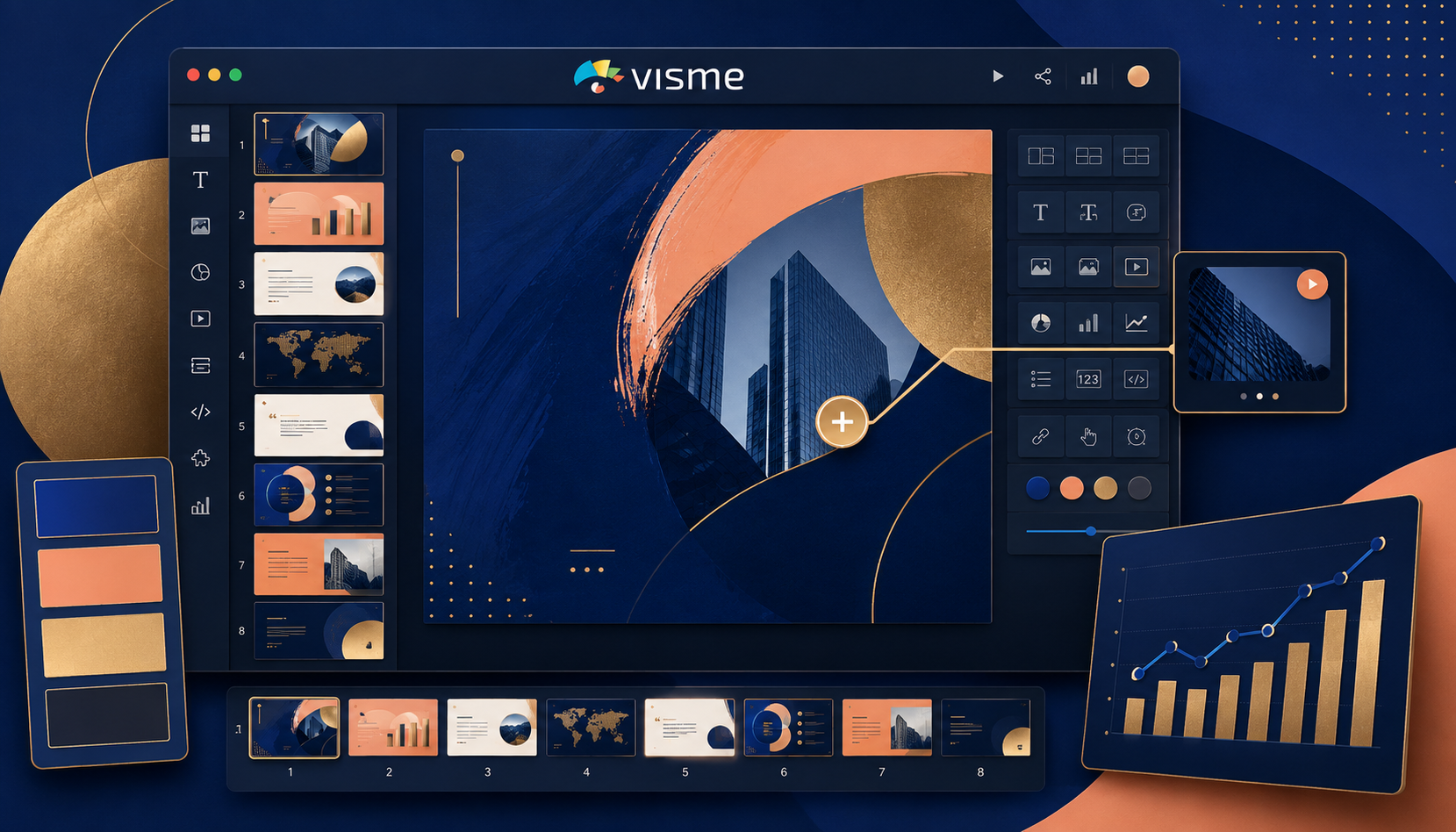Image resolution: width=1456 pixels, height=832 pixels.
Task: Click the building video thumbnail in preview card
Action: click(1259, 325)
